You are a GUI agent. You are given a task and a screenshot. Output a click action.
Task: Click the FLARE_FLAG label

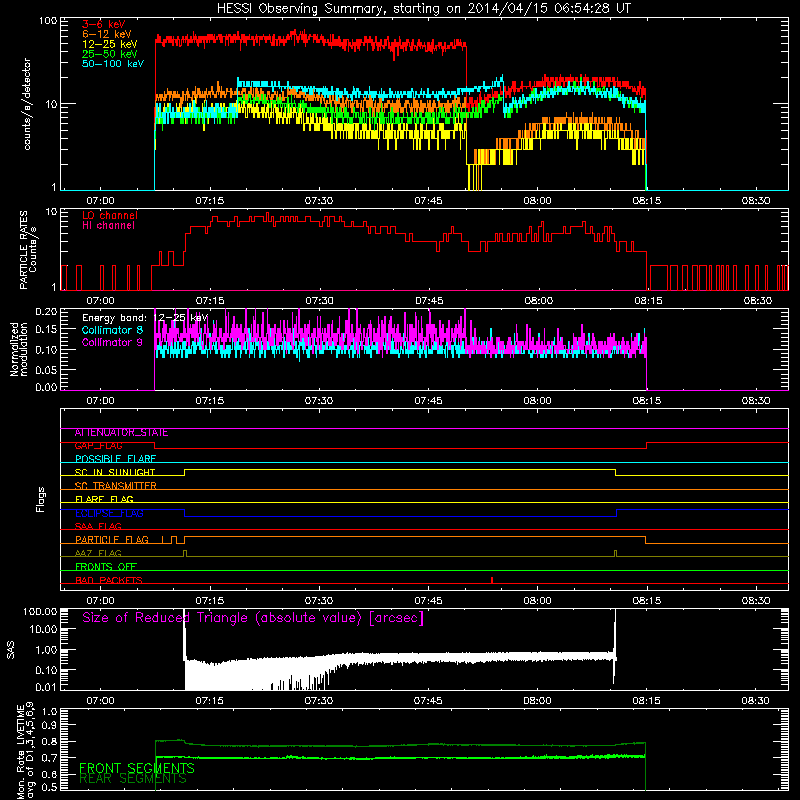[104, 499]
